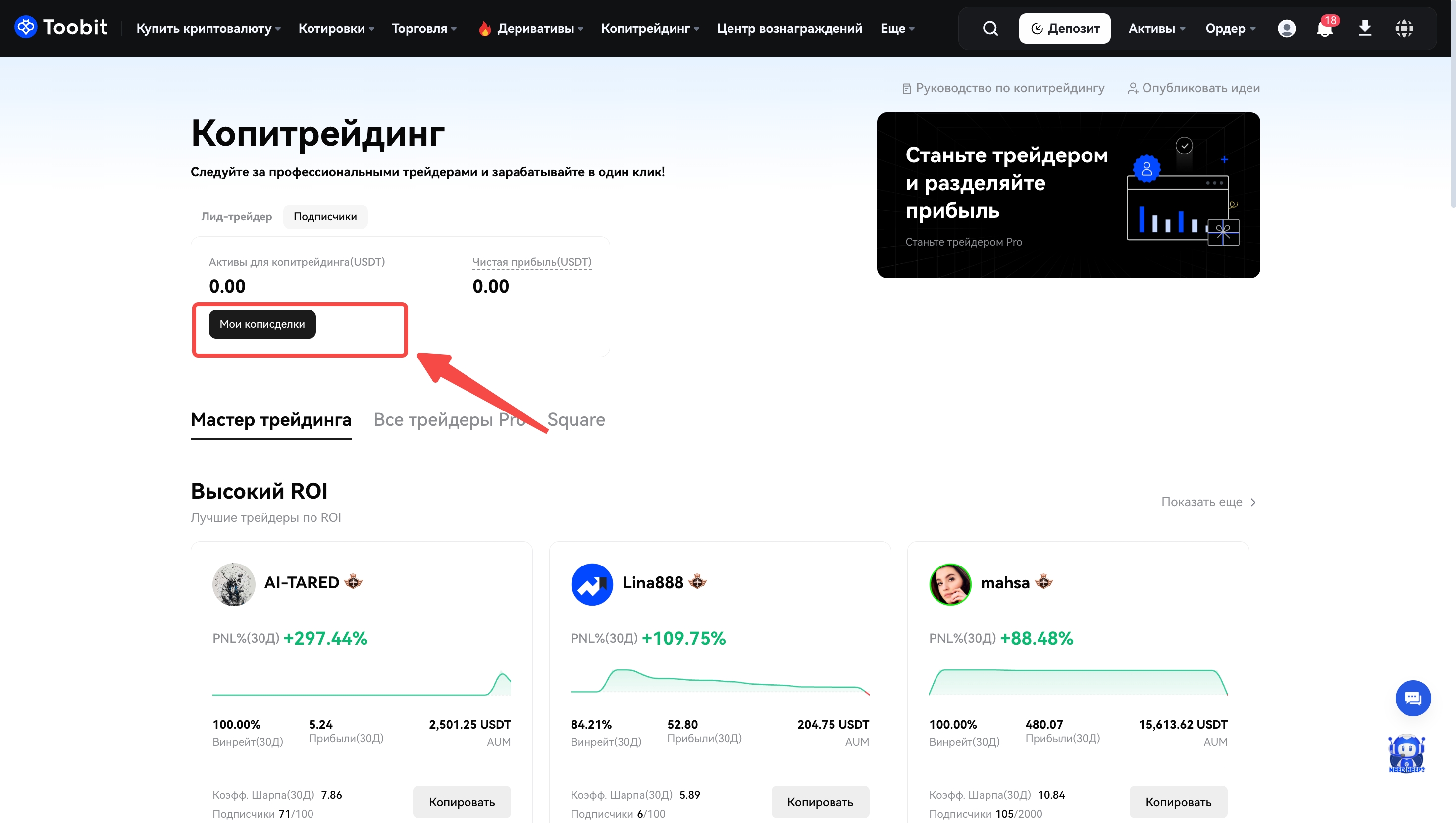Open the language globe icon
Screen dimensions: 1456x823
pyautogui.click(x=1404, y=28)
